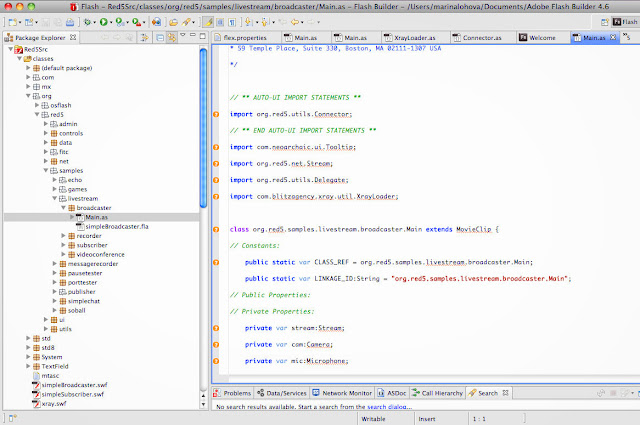This screenshot has height=425, width=640.
Task: Expand the recorder package node
Action: pos(63,236)
